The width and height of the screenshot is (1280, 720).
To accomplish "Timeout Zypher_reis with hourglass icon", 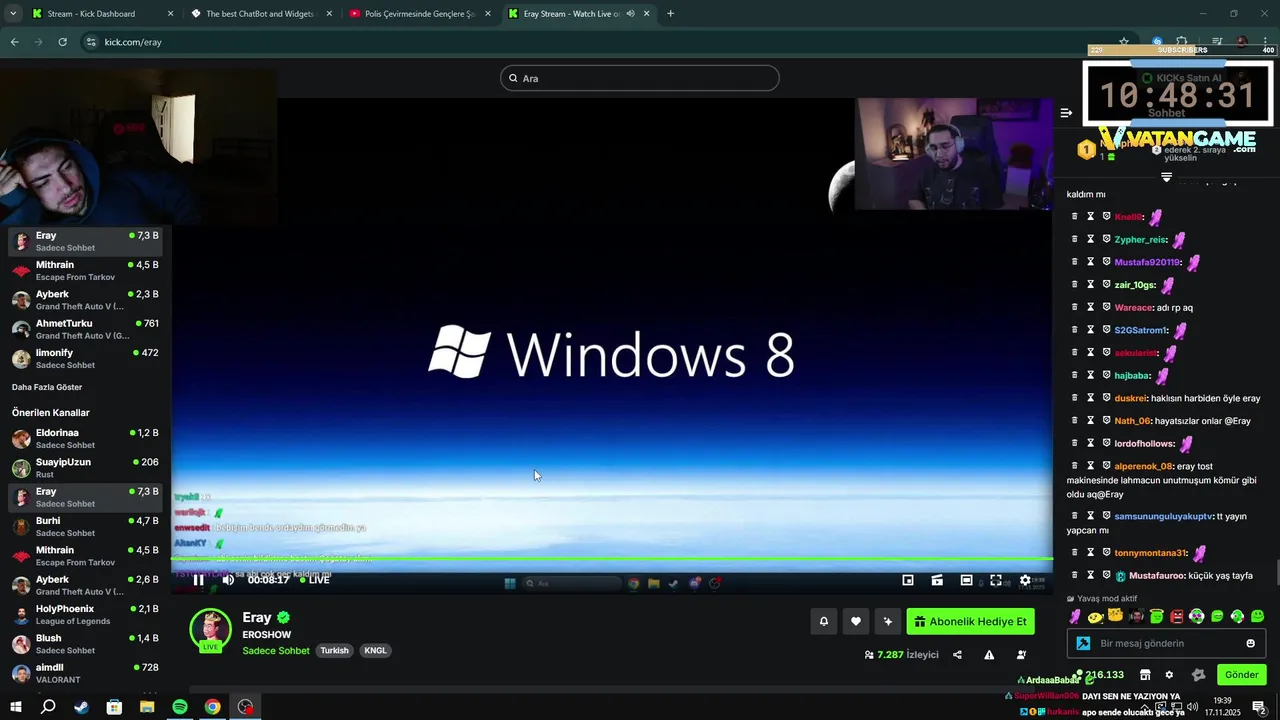I will point(1091,239).
